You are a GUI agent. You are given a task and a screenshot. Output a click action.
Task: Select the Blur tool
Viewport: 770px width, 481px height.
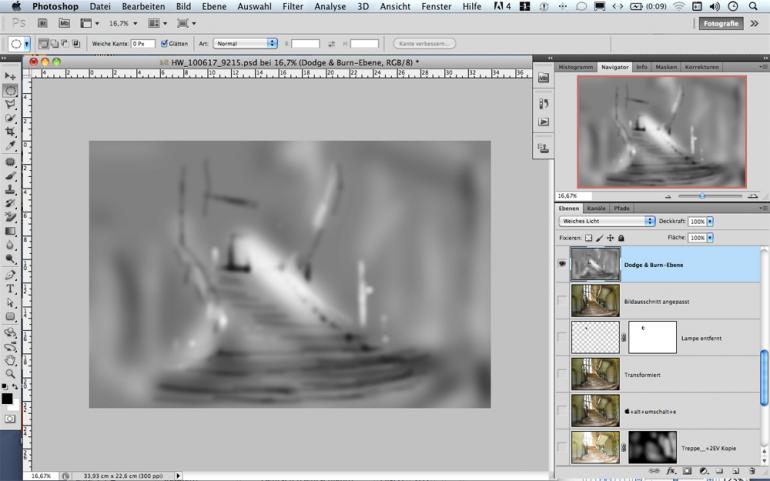click(10, 245)
